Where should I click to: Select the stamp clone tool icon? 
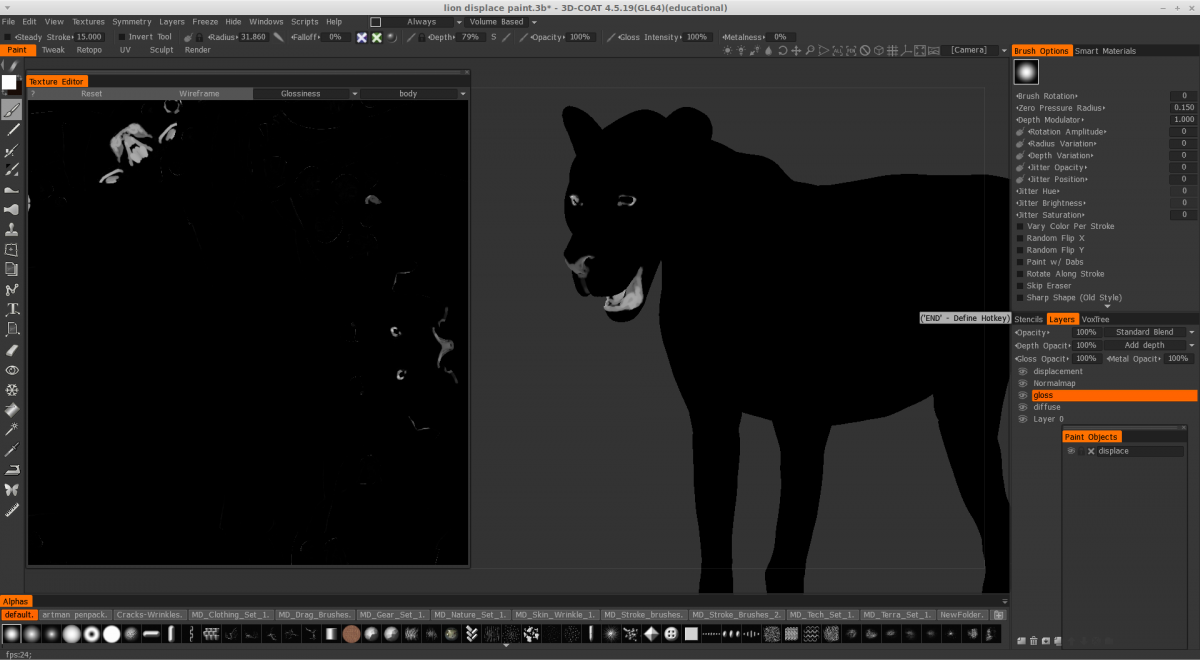click(12, 229)
